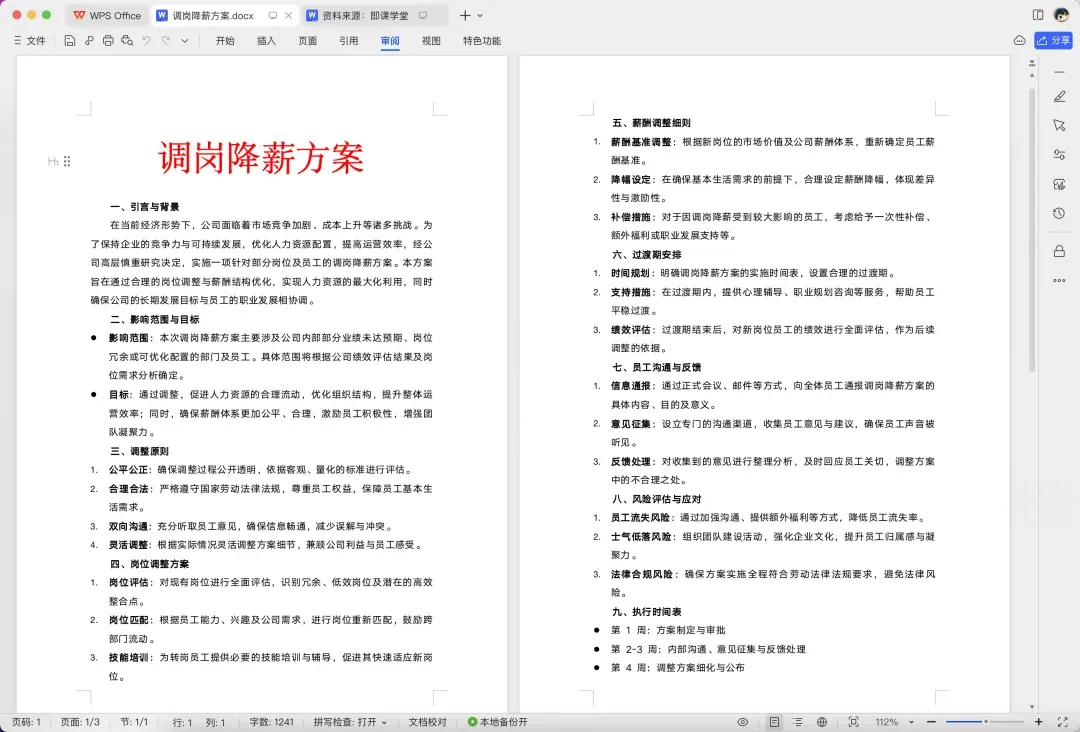The height and width of the screenshot is (732, 1080).
Task: Switch to the 开始 ribbon tab
Action: pyautogui.click(x=225, y=41)
